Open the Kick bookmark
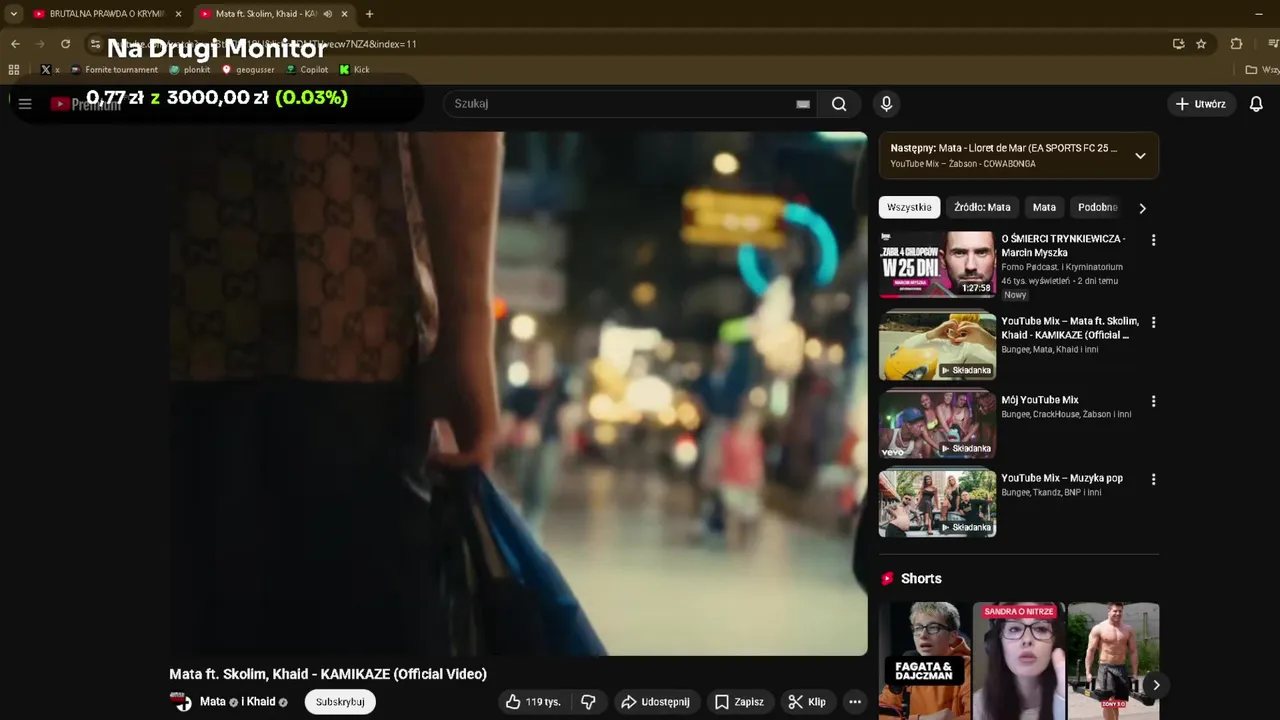 [355, 70]
